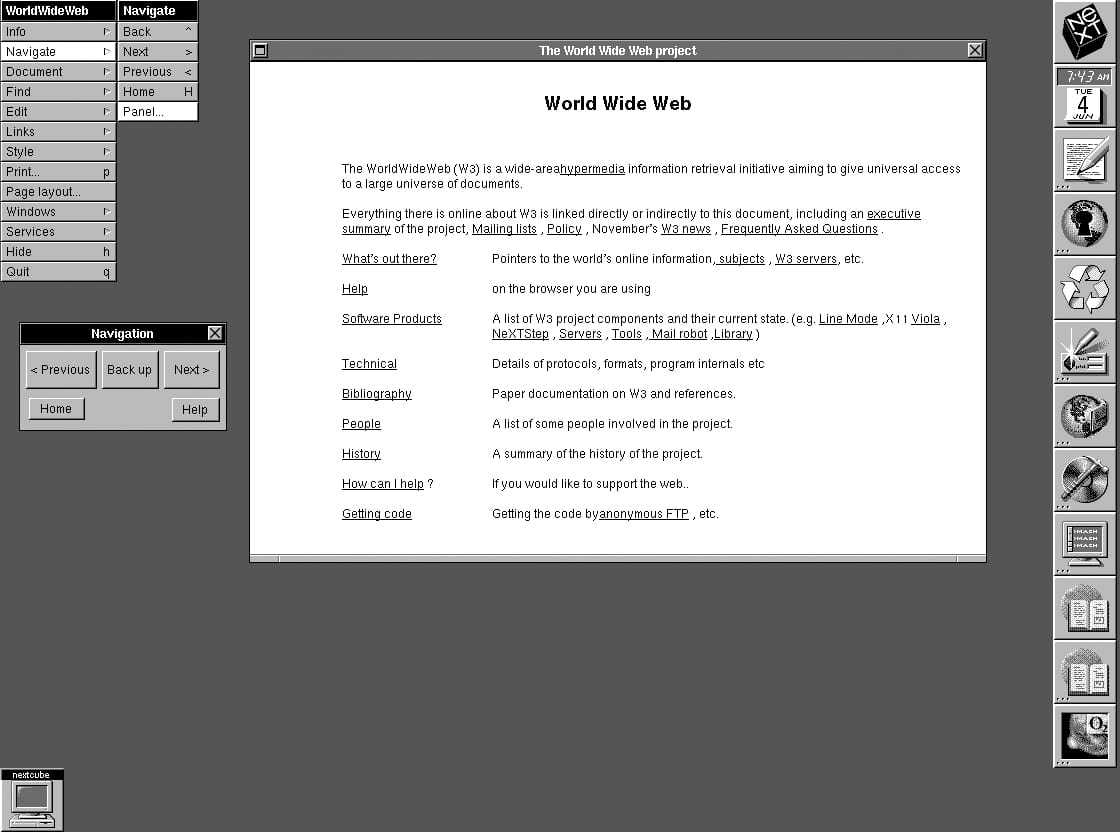This screenshot has width=1120, height=832.
Task: Open the globe with book dock icon
Action: [x=1084, y=416]
